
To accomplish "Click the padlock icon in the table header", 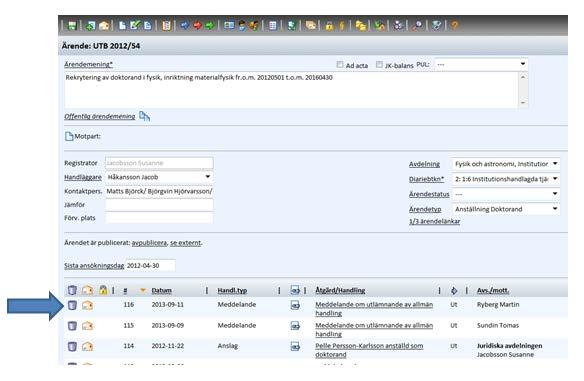I will click(x=103, y=290).
